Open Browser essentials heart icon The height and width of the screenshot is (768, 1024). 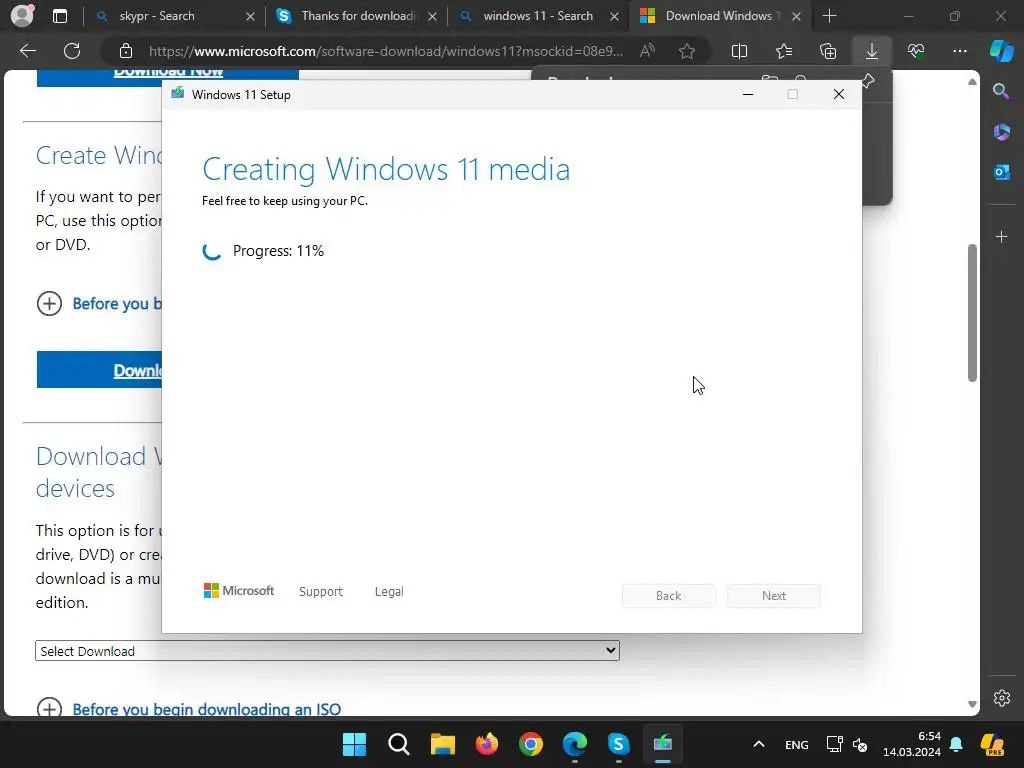click(916, 51)
